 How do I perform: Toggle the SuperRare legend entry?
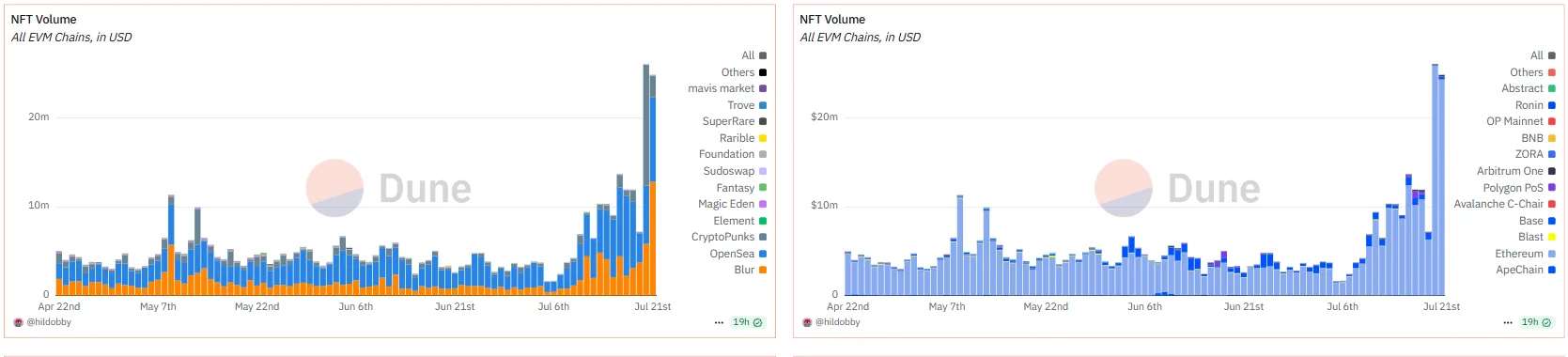tap(735, 121)
